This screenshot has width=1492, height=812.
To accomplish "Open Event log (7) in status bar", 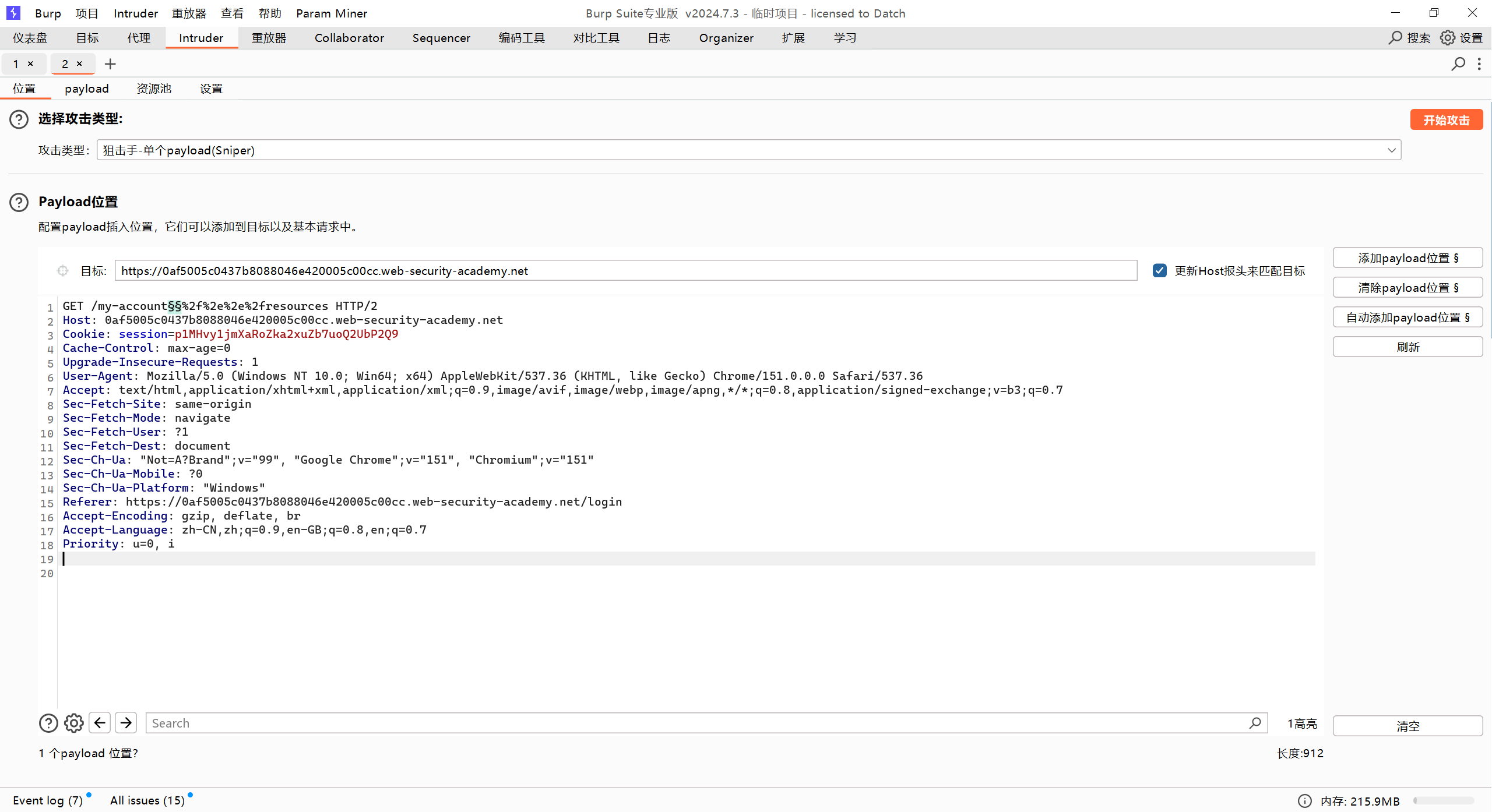I will (x=48, y=801).
